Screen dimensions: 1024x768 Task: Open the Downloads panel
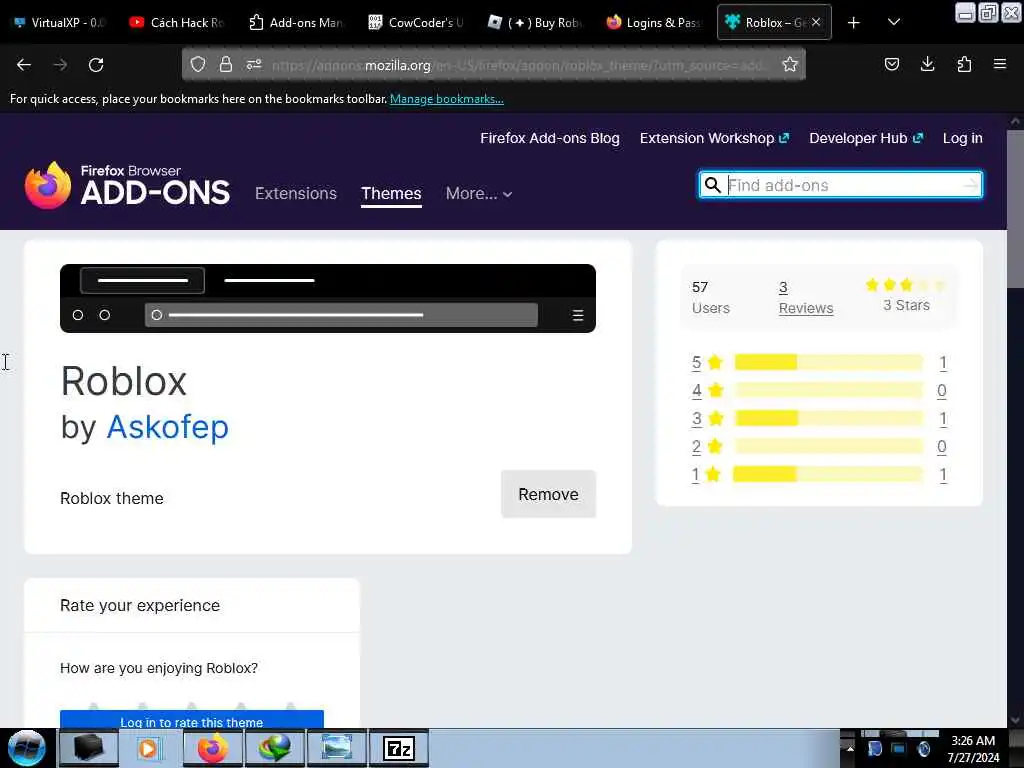(927, 64)
